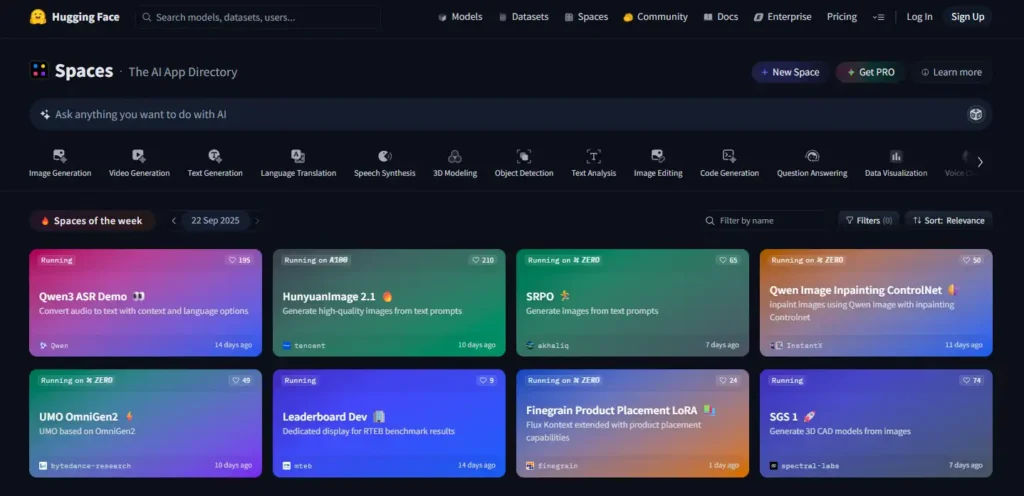Open the Docs nav item
Image resolution: width=1024 pixels, height=496 pixels.
720,17
